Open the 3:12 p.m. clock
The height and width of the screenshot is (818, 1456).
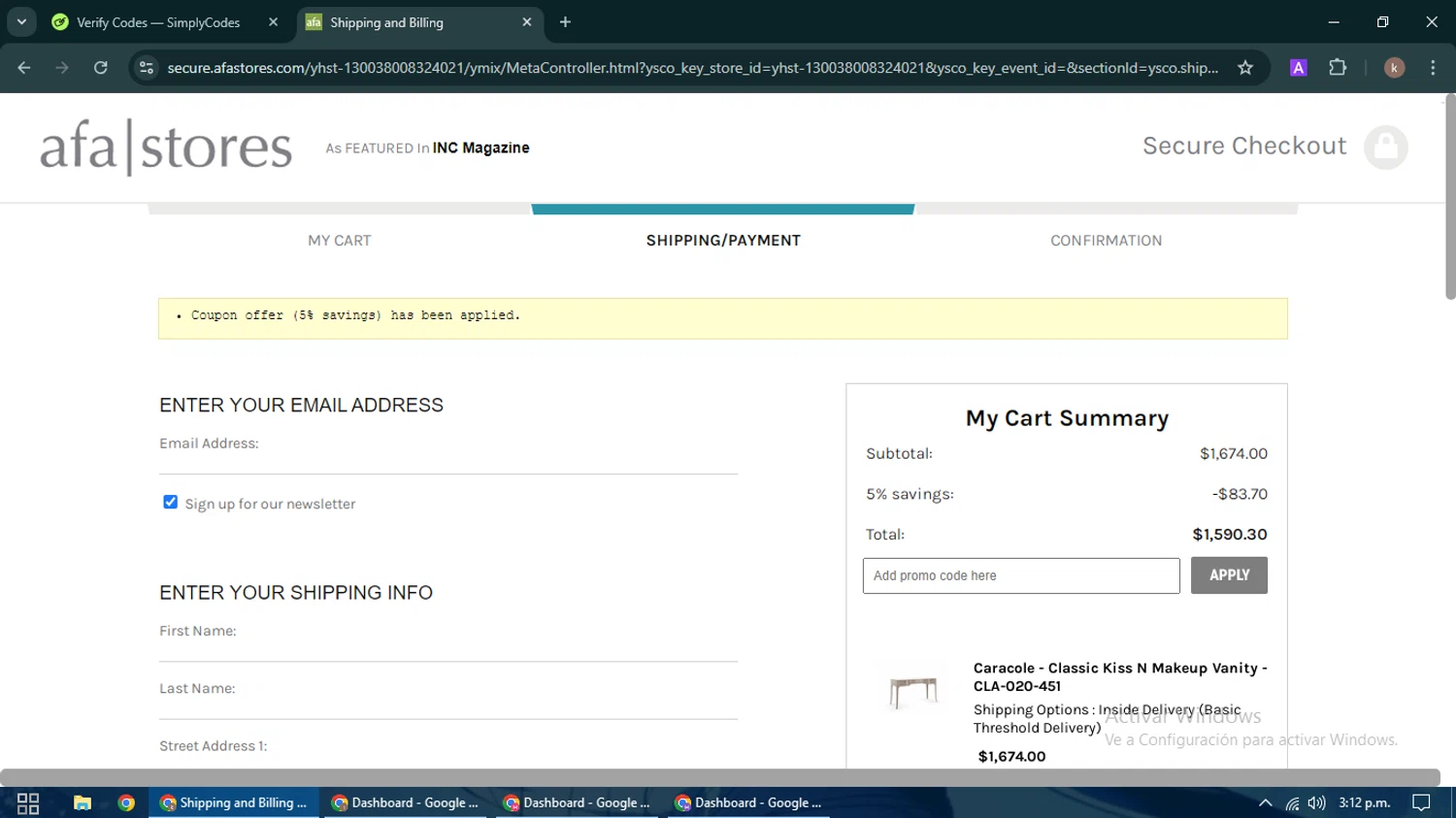pos(1365,802)
